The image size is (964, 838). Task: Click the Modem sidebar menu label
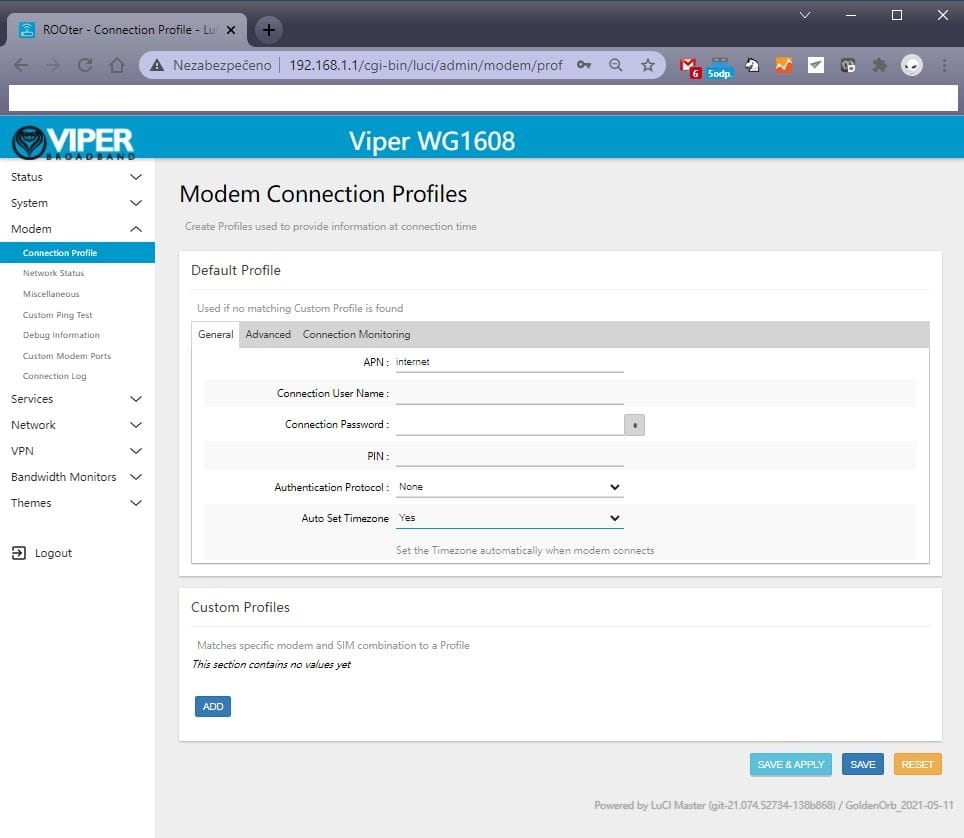click(x=31, y=229)
